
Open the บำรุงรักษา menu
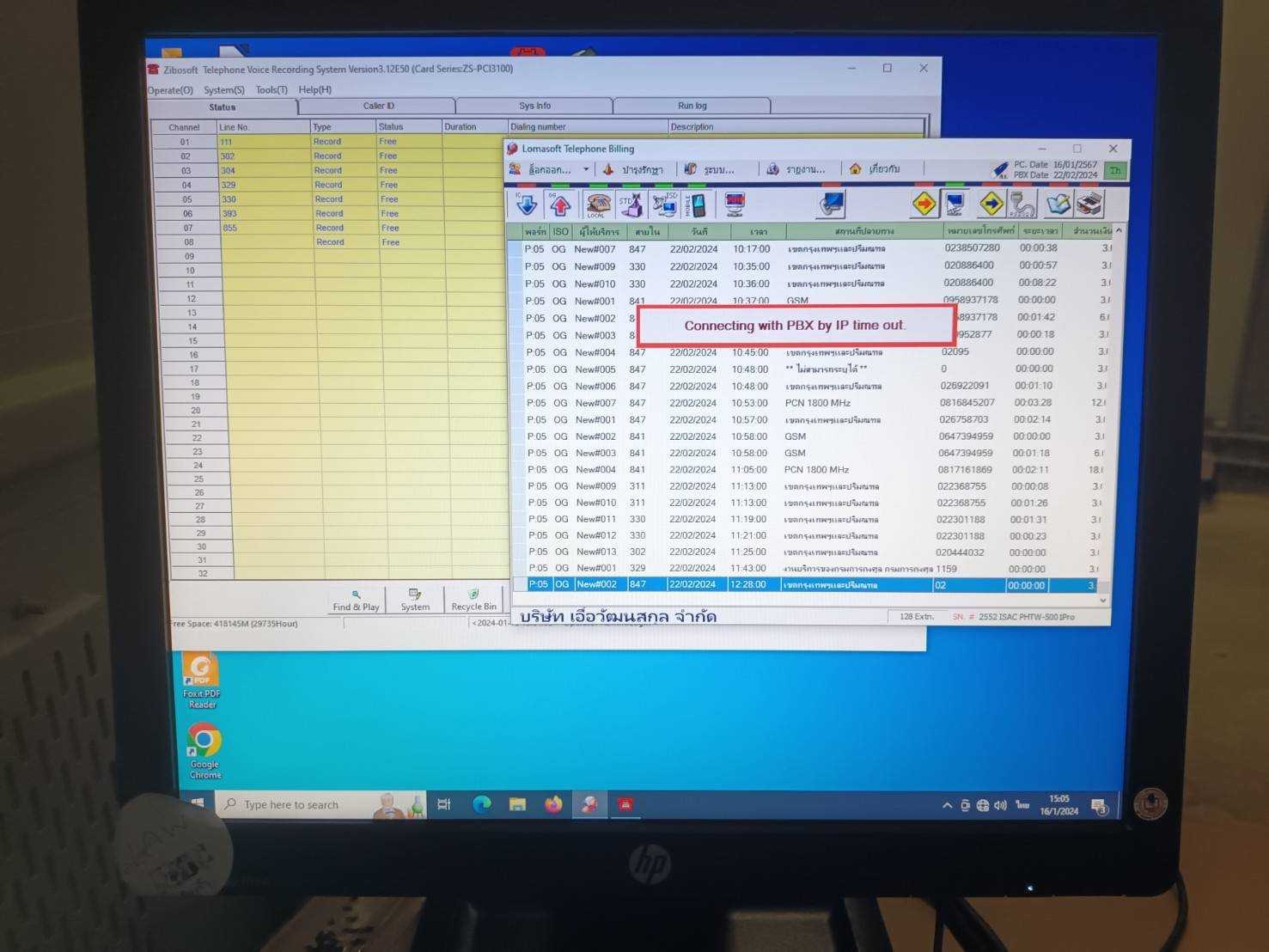633,169
